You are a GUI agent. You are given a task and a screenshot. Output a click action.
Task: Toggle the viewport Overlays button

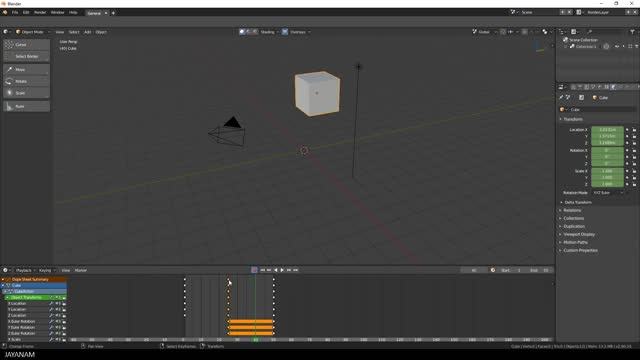(285, 32)
